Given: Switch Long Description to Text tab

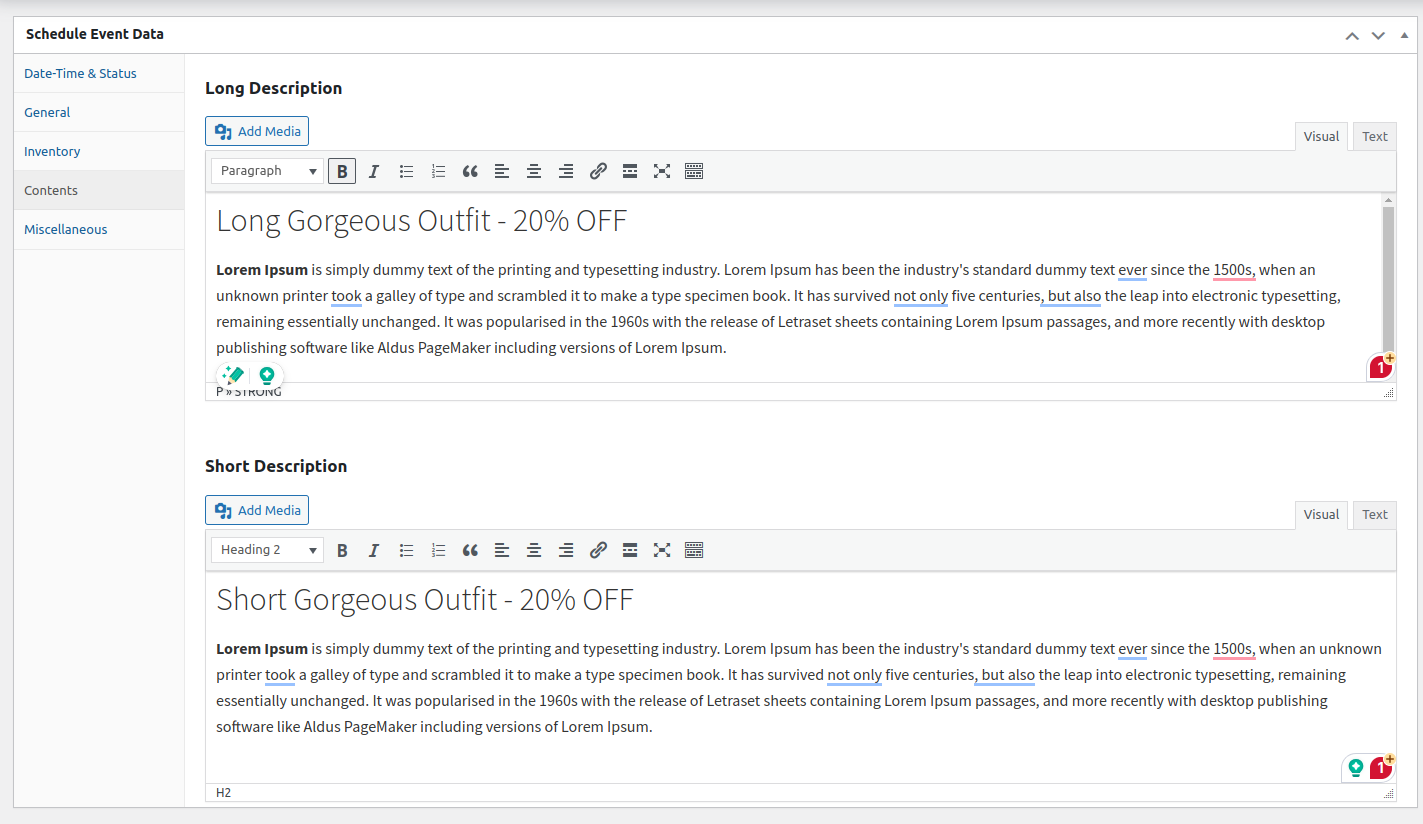Looking at the screenshot, I should [1374, 136].
